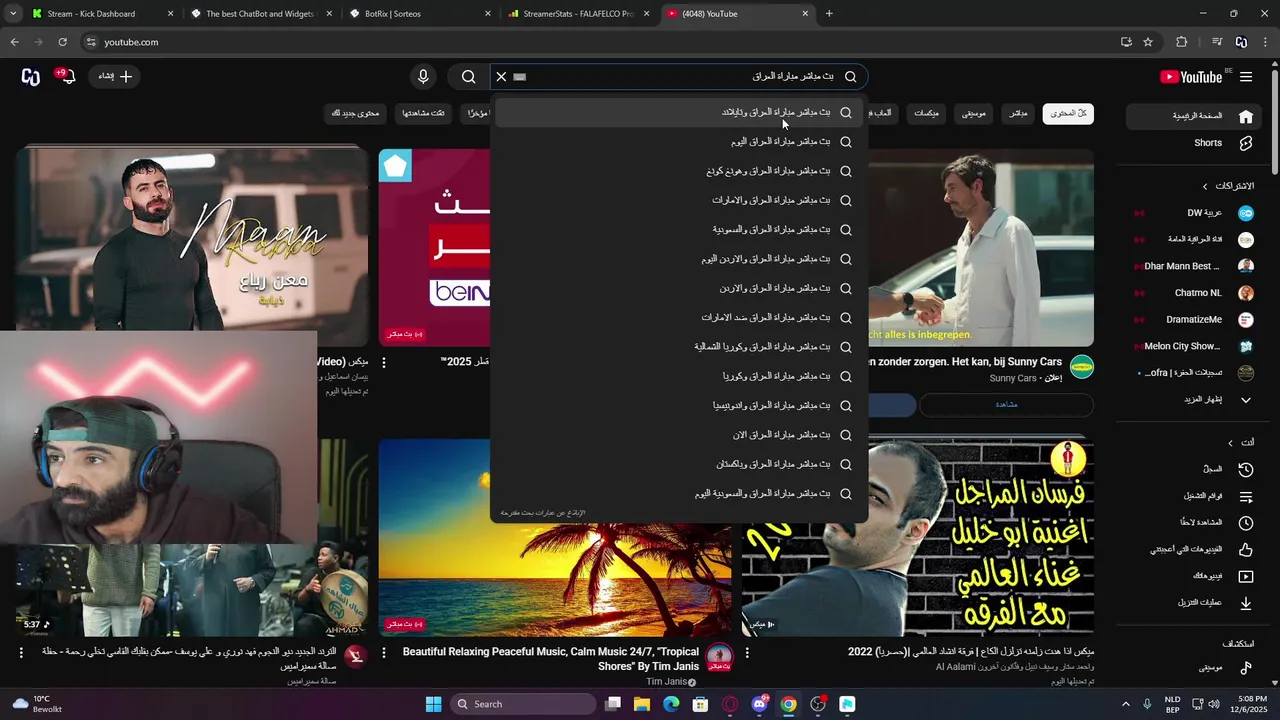Open the DW عربية channel
The height and width of the screenshot is (720, 1280).
coord(1195,213)
